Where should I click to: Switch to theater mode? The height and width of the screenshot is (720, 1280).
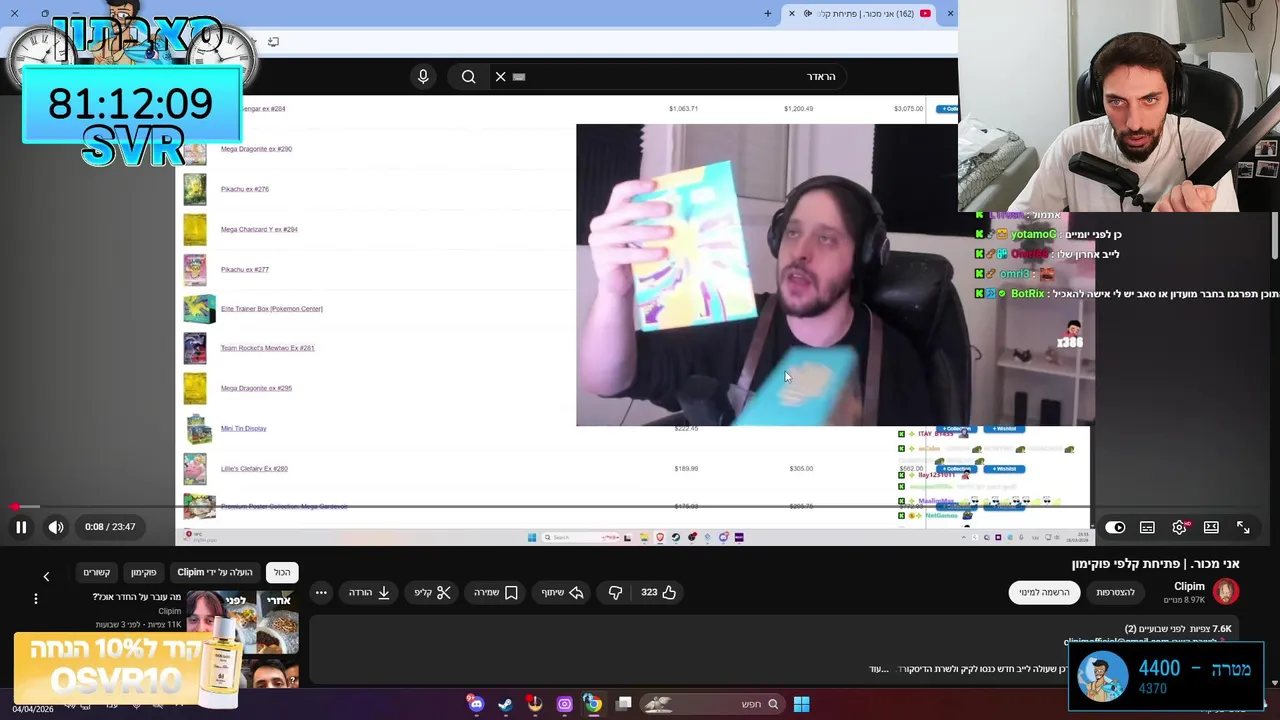pos(1211,527)
